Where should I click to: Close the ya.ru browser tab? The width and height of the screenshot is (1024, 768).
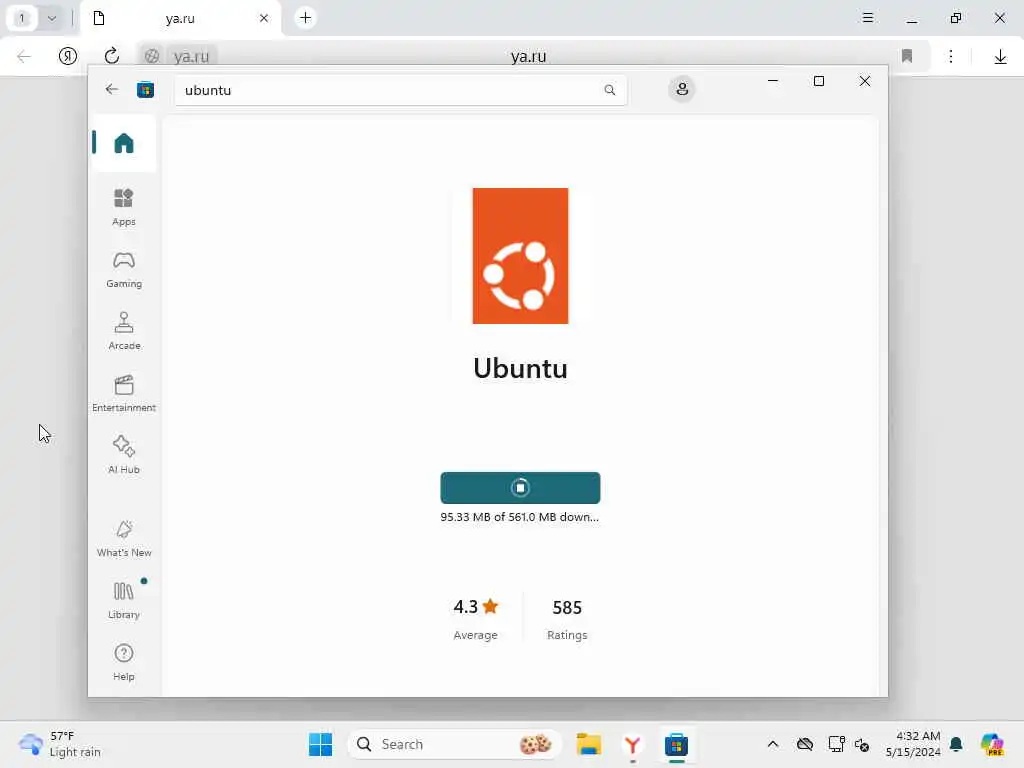[264, 18]
